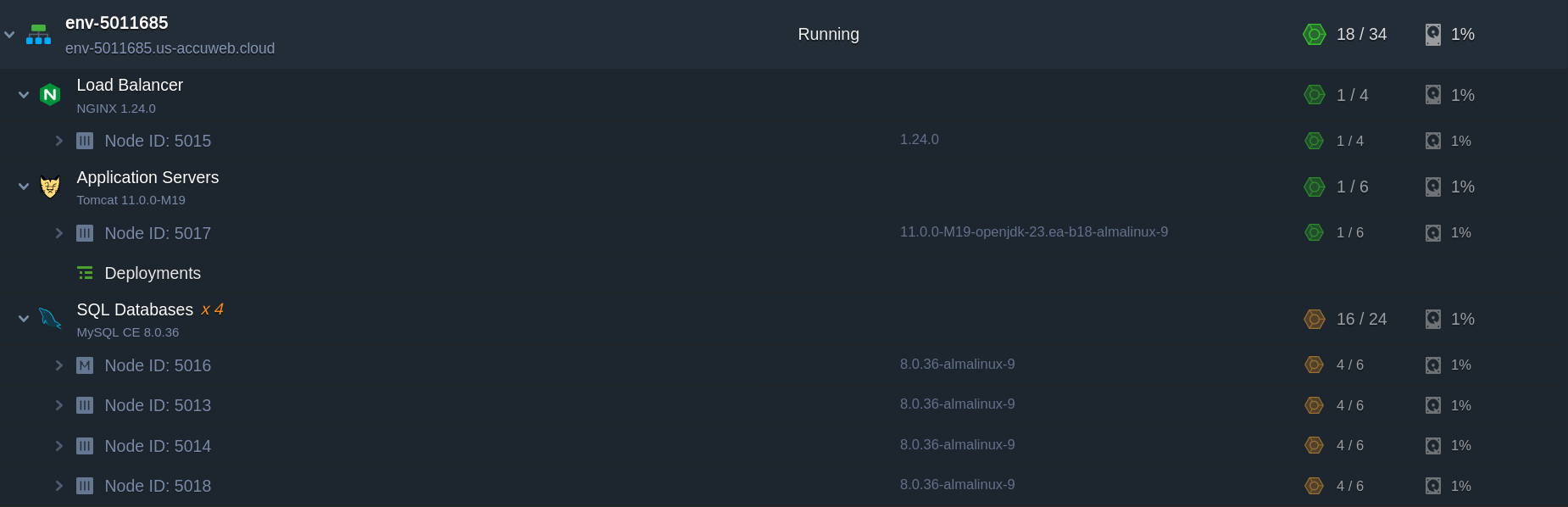Collapse the Load Balancer layer
The width and height of the screenshot is (1568, 507).
pyautogui.click(x=24, y=95)
